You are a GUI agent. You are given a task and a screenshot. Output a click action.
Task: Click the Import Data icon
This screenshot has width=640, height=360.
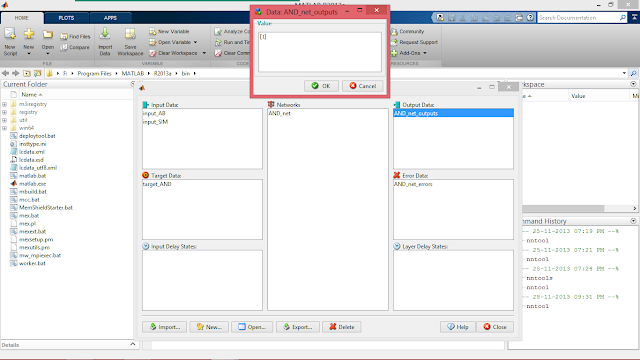pos(105,34)
